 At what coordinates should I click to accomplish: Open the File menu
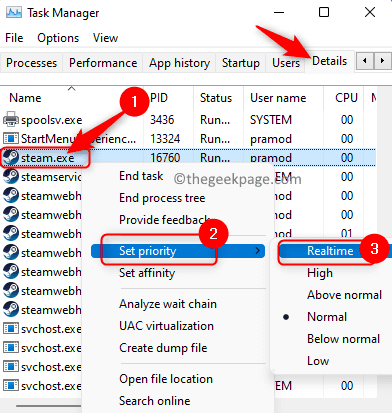[x=14, y=38]
